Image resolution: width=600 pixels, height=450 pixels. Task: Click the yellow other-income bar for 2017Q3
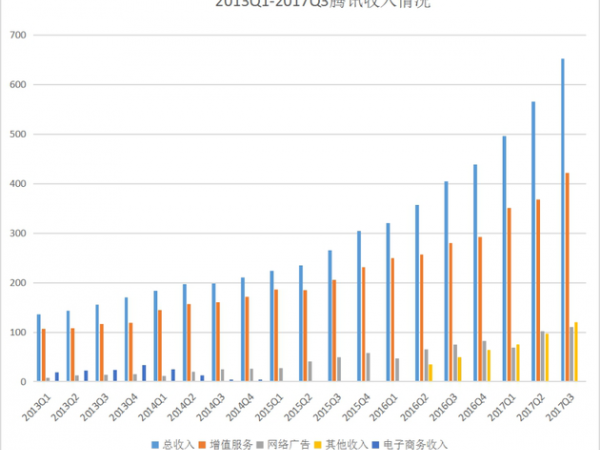click(576, 352)
